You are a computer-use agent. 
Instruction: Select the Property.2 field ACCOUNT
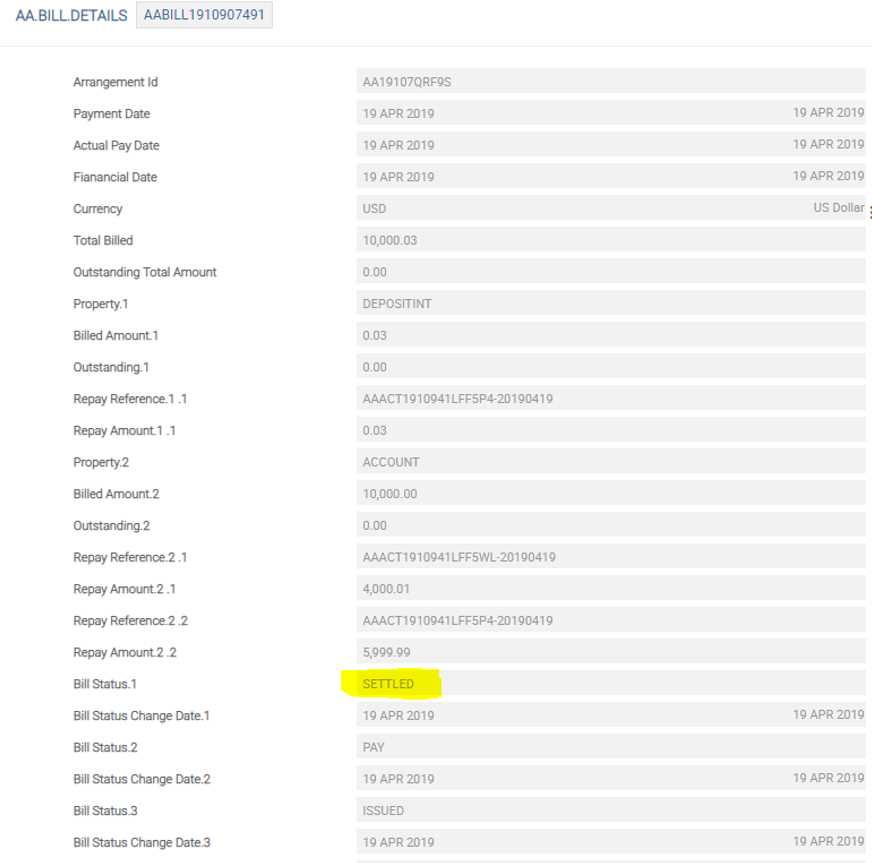(610, 463)
